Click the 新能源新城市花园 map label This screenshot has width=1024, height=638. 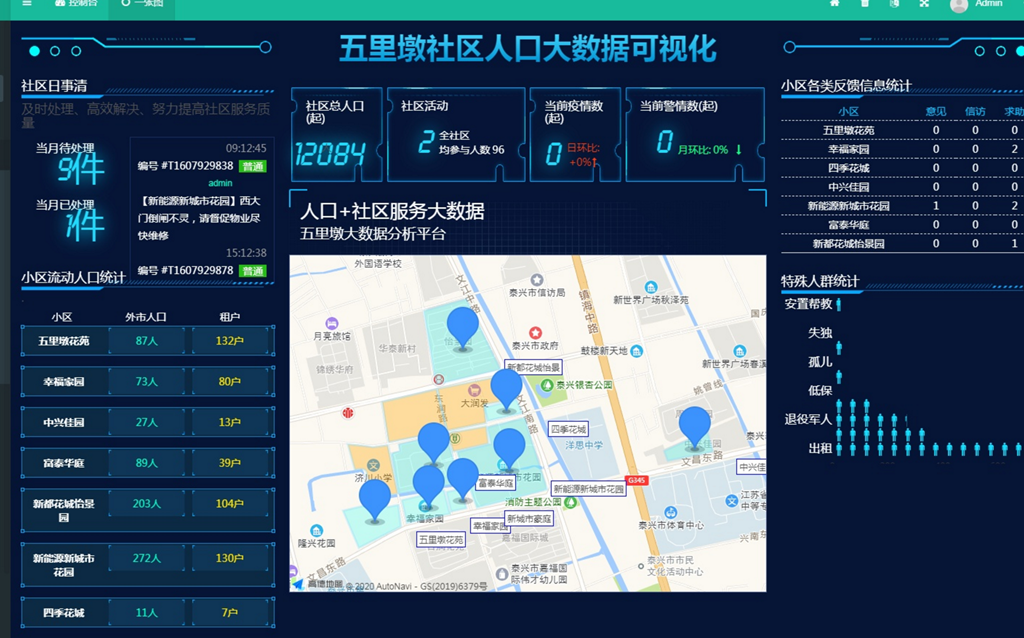tap(588, 488)
